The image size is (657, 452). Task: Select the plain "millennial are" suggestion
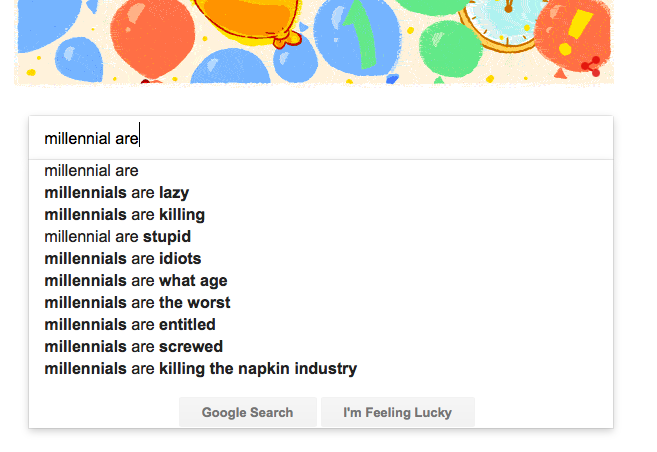coord(92,171)
